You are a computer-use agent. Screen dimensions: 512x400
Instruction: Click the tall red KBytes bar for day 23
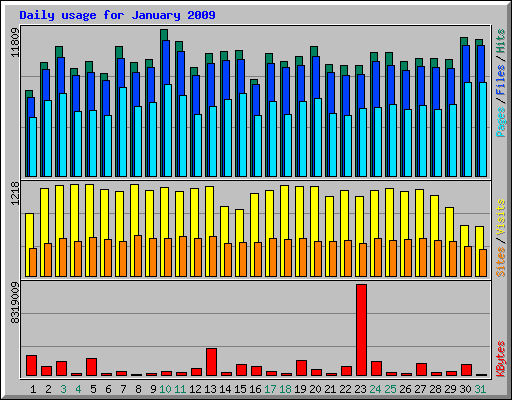pos(361,330)
